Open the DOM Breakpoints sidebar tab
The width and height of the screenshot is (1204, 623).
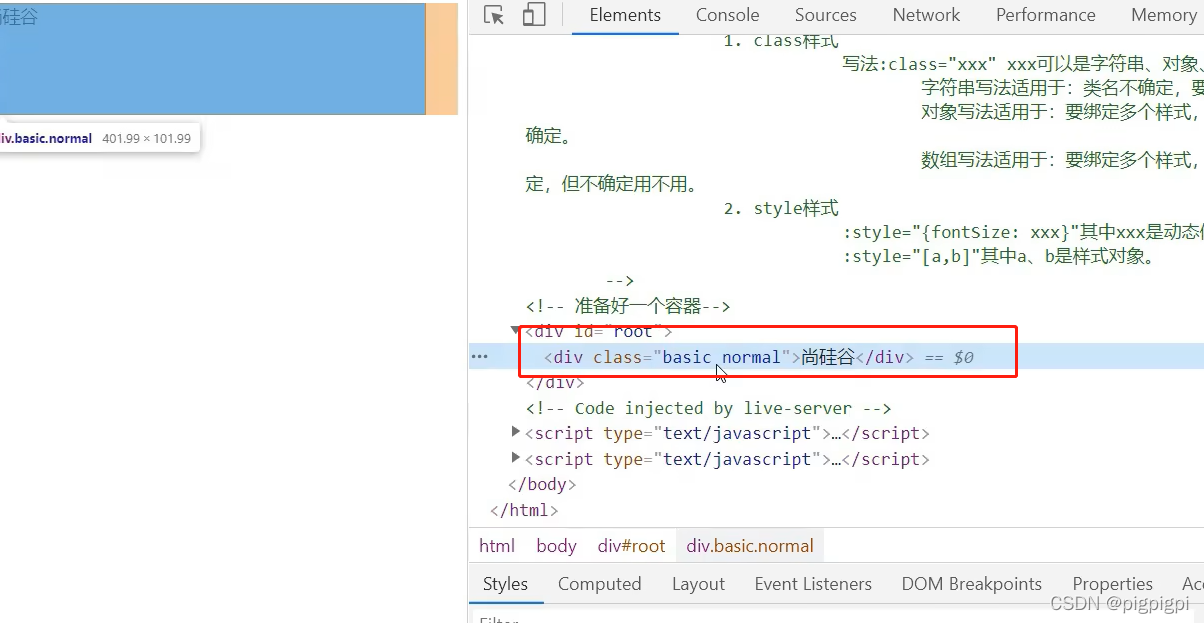(971, 584)
